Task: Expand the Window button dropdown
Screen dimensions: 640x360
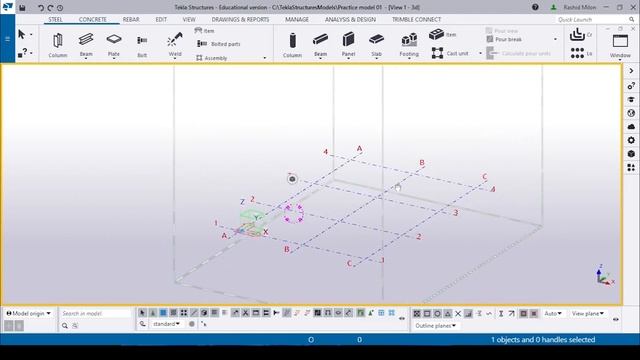Action: 620,60
